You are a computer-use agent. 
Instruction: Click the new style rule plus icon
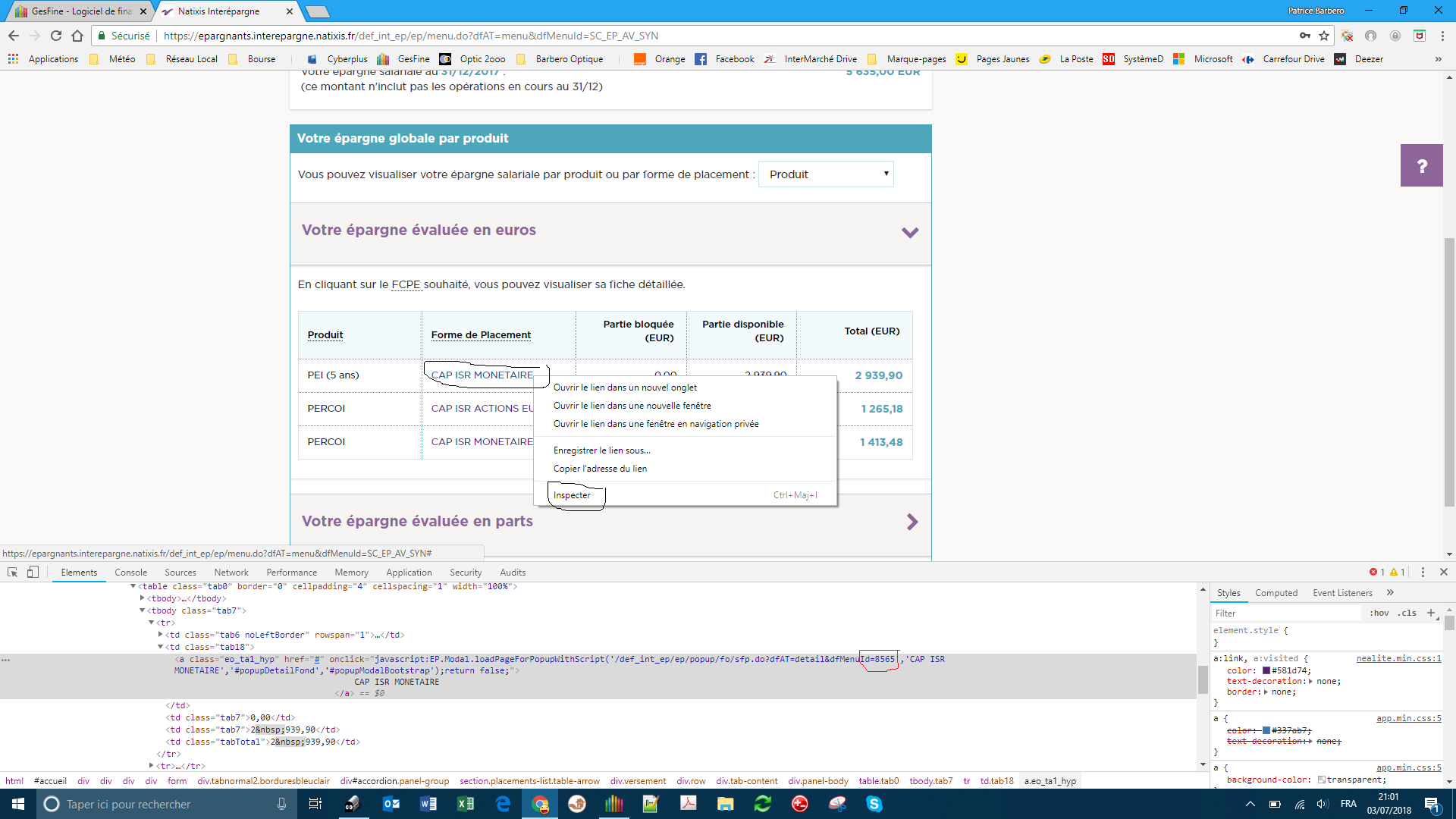point(1431,613)
